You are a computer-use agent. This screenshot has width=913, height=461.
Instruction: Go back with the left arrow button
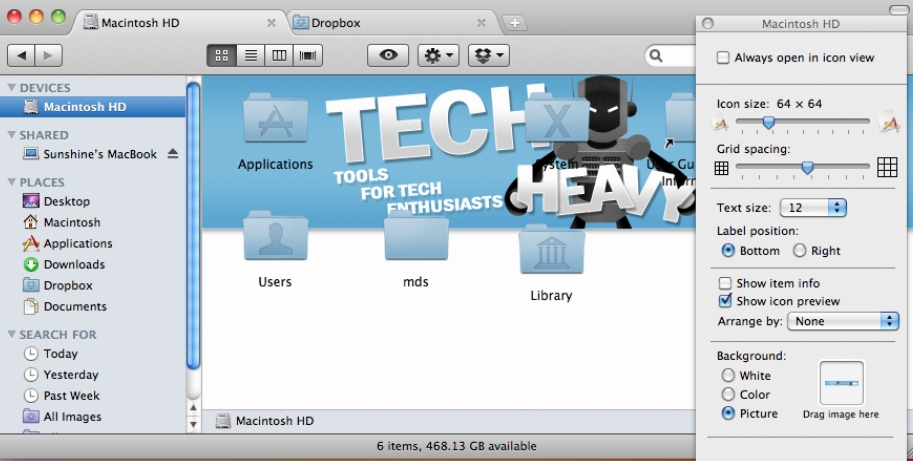[22, 55]
